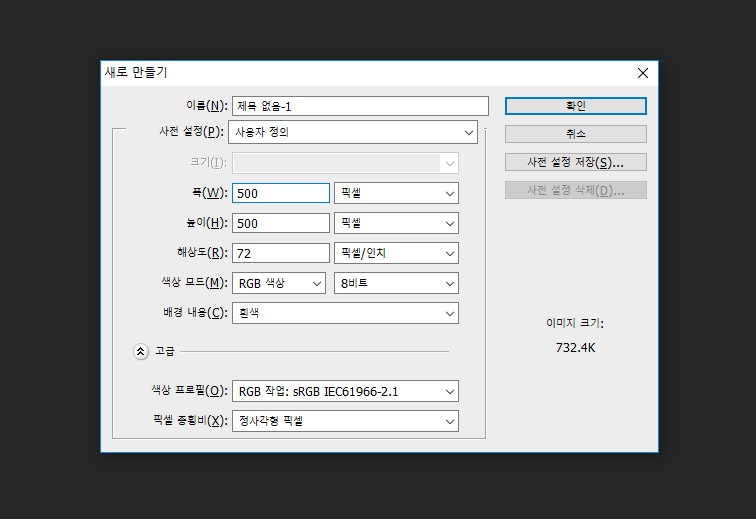The height and width of the screenshot is (519, 756).
Task: Expand the 색상 프로필 sRGB dropdown
Action: [345, 391]
